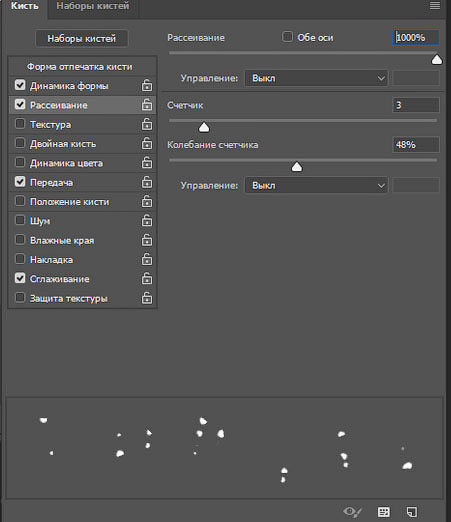
Task: Click the live brush tip preview eye icon
Action: click(x=352, y=511)
